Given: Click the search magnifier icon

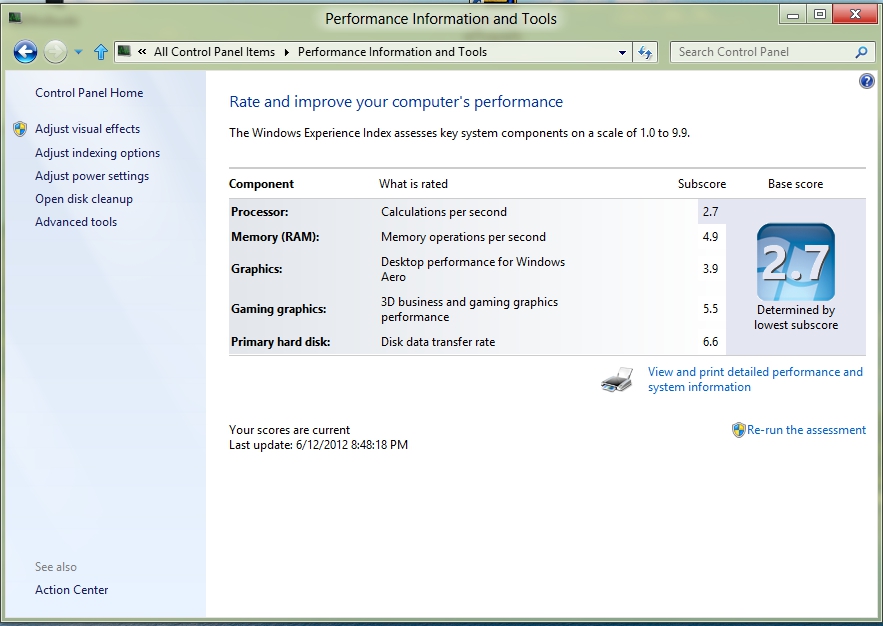Looking at the screenshot, I should (x=861, y=52).
